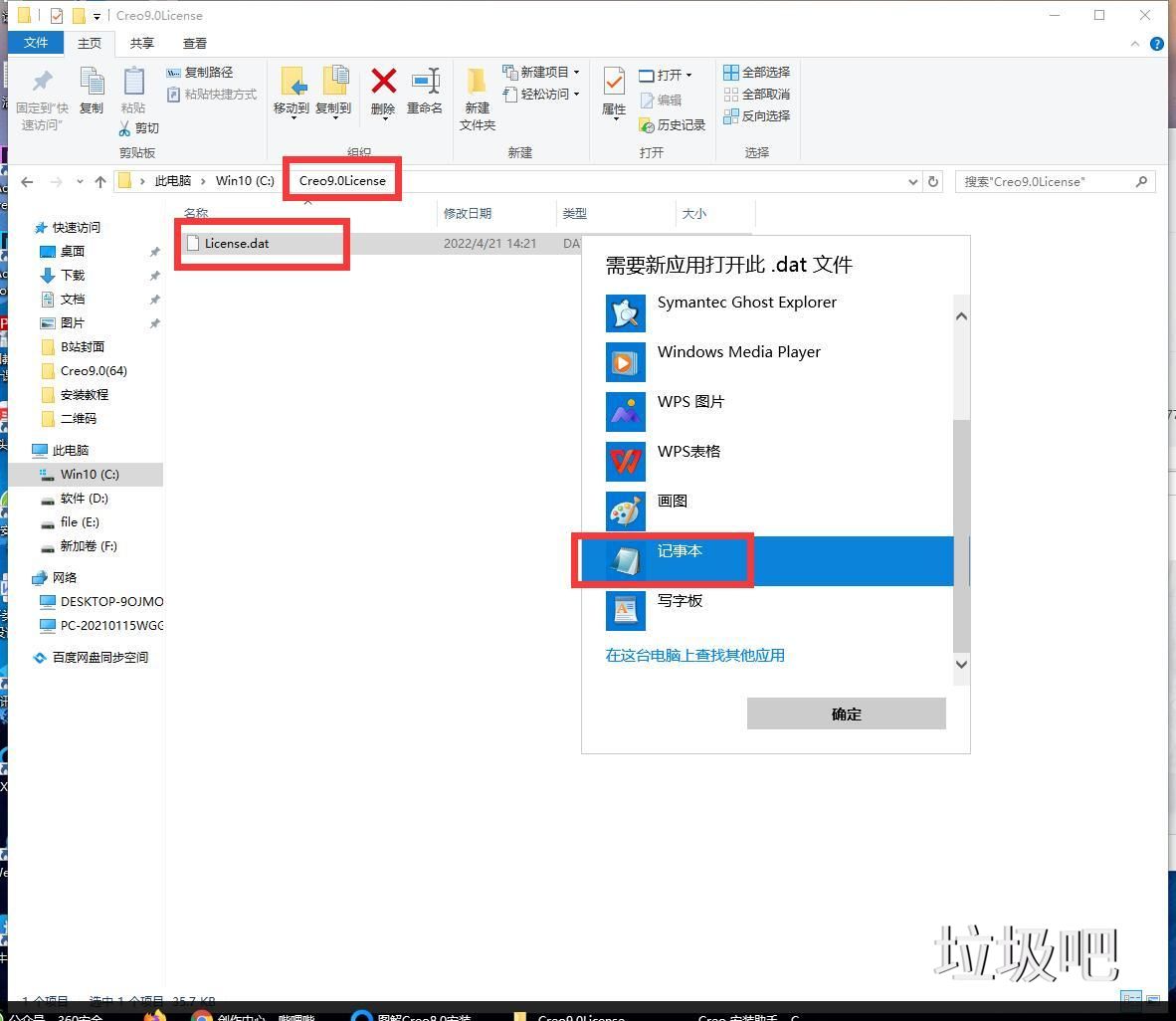Expand the New Item (新建项目) dropdown
The image size is (1176, 1021).
coord(542,72)
